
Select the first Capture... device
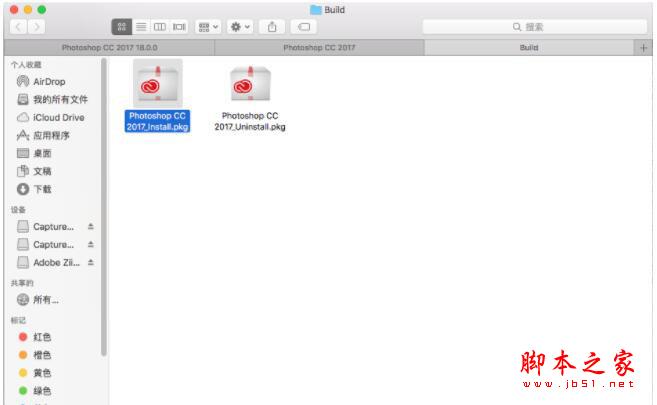pyautogui.click(x=45, y=227)
